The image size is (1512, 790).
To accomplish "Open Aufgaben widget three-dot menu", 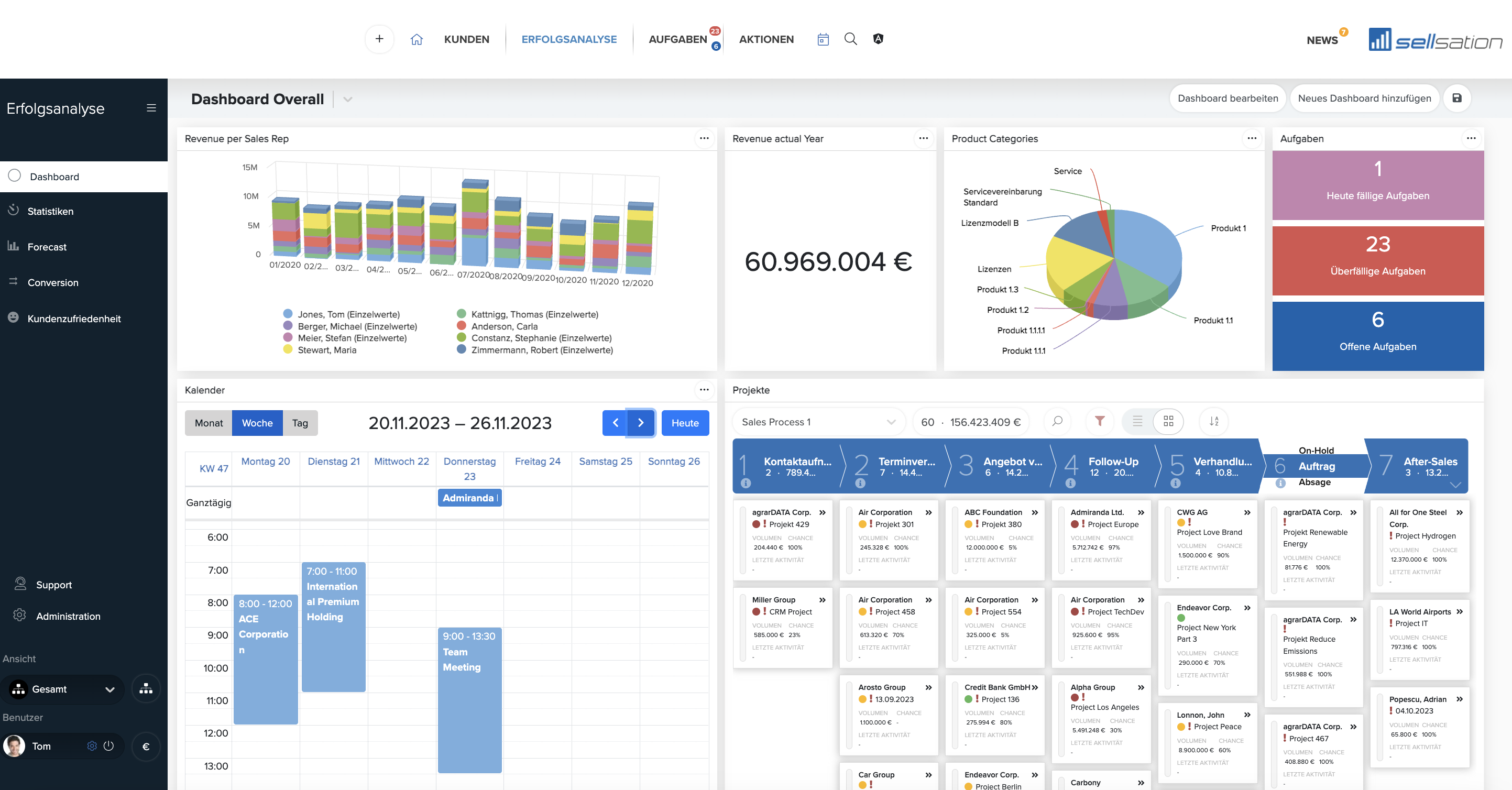I will click(1471, 138).
